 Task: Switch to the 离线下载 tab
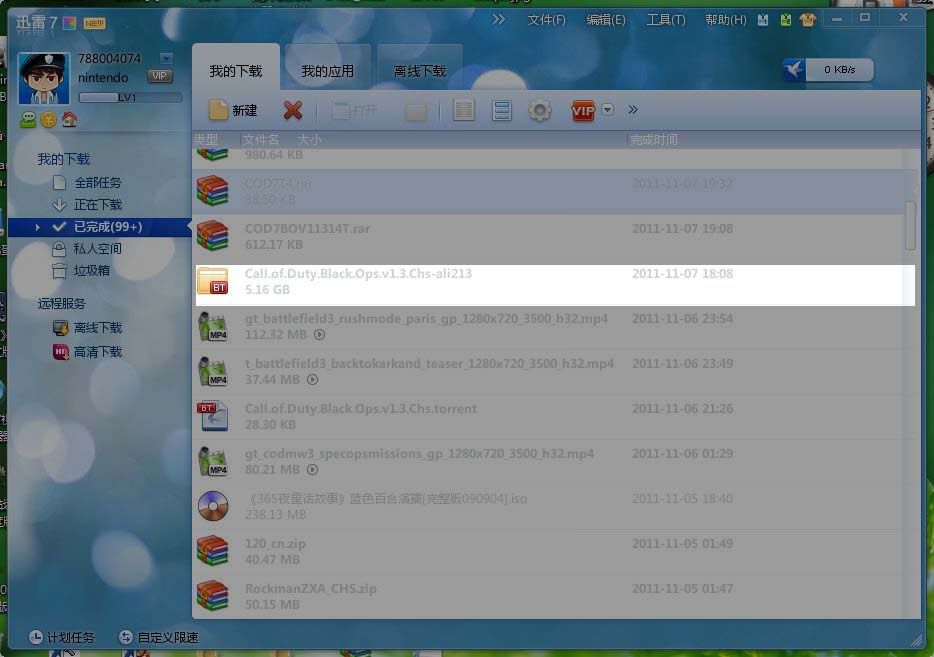[x=420, y=71]
